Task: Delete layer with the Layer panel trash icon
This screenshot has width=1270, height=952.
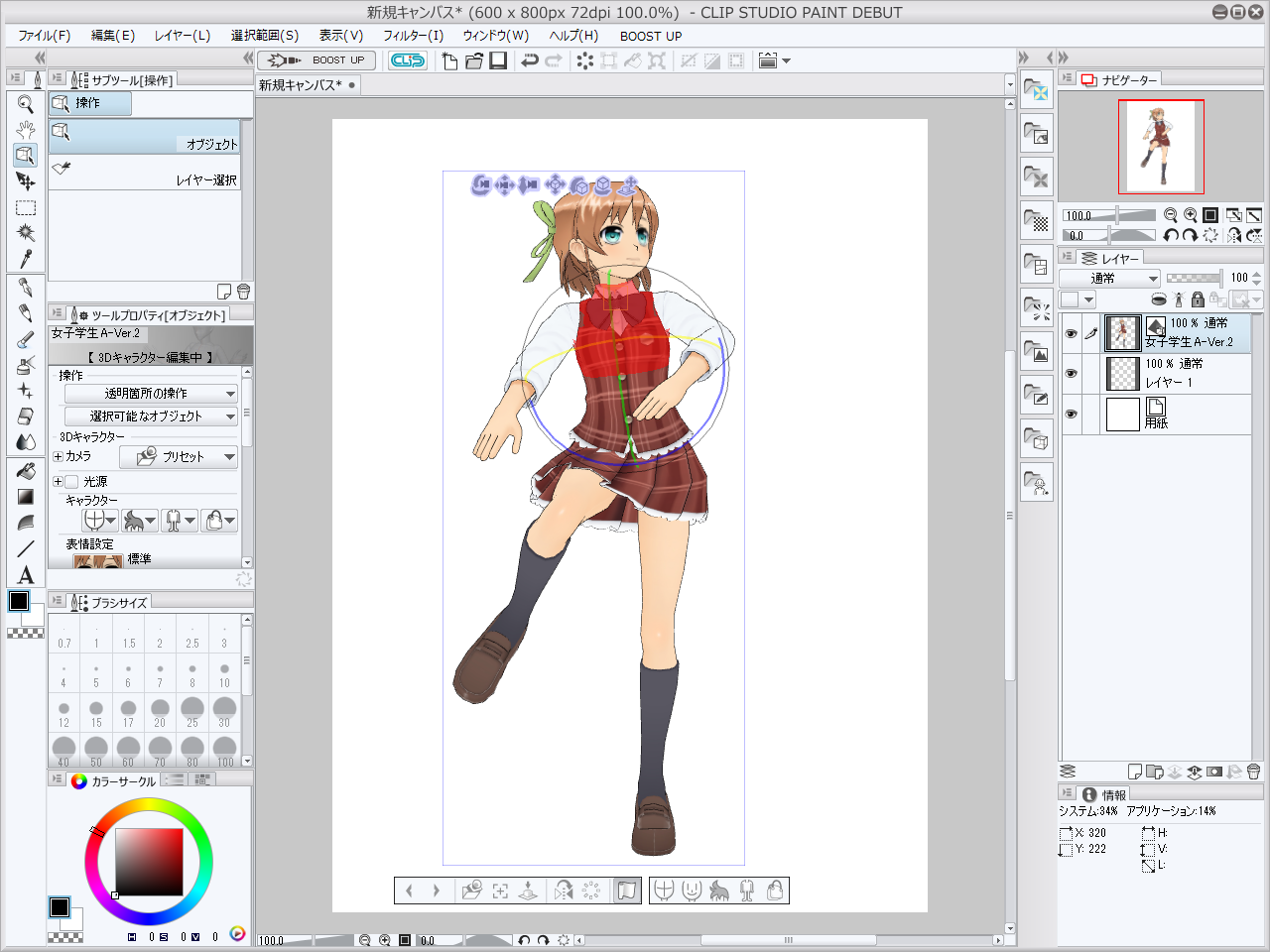Action: point(1254,772)
